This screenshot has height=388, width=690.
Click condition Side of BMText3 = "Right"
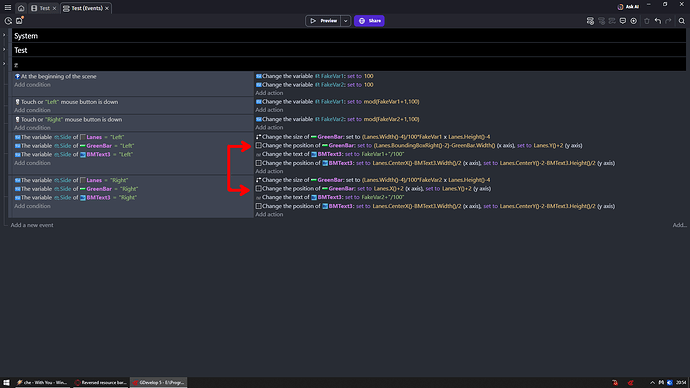[75, 198]
